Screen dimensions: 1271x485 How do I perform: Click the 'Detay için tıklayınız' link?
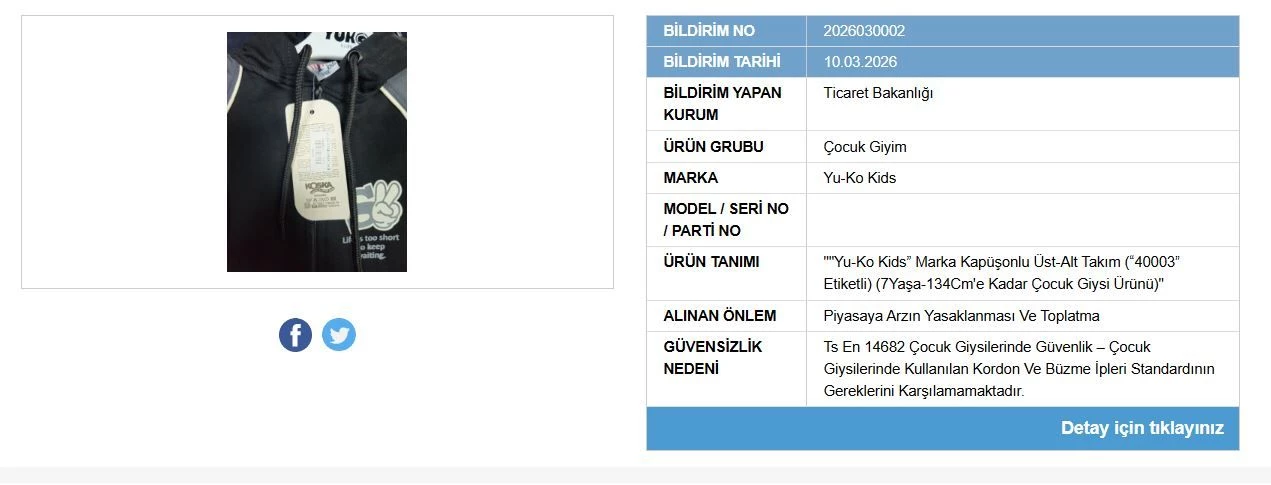1142,428
